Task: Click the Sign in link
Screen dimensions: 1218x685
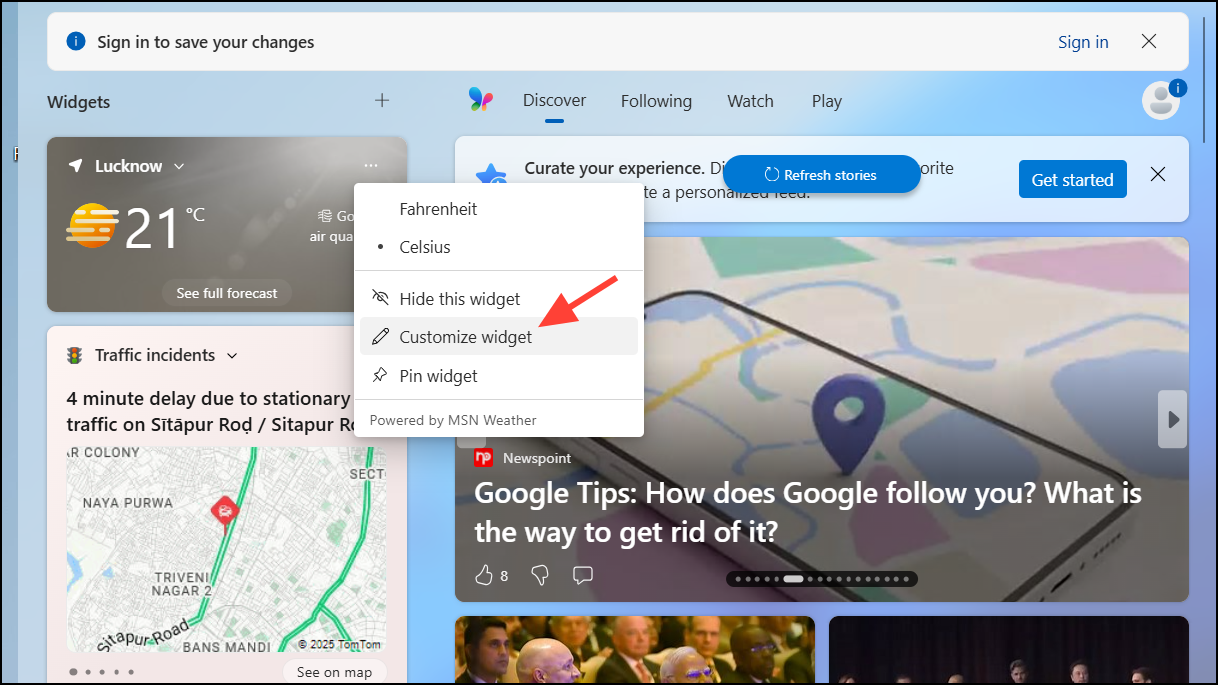Action: [1083, 42]
